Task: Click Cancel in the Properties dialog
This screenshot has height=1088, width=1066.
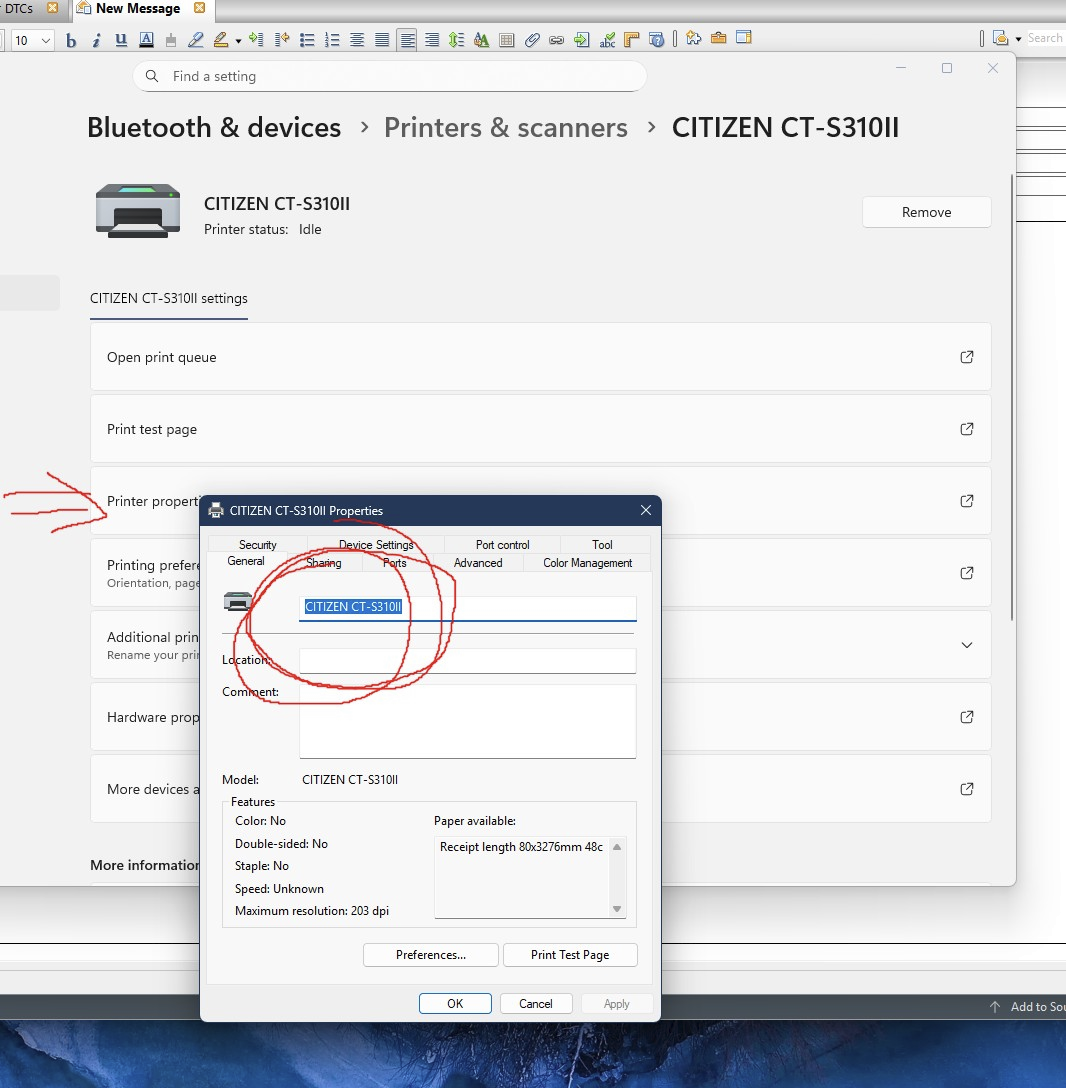Action: pyautogui.click(x=536, y=1003)
